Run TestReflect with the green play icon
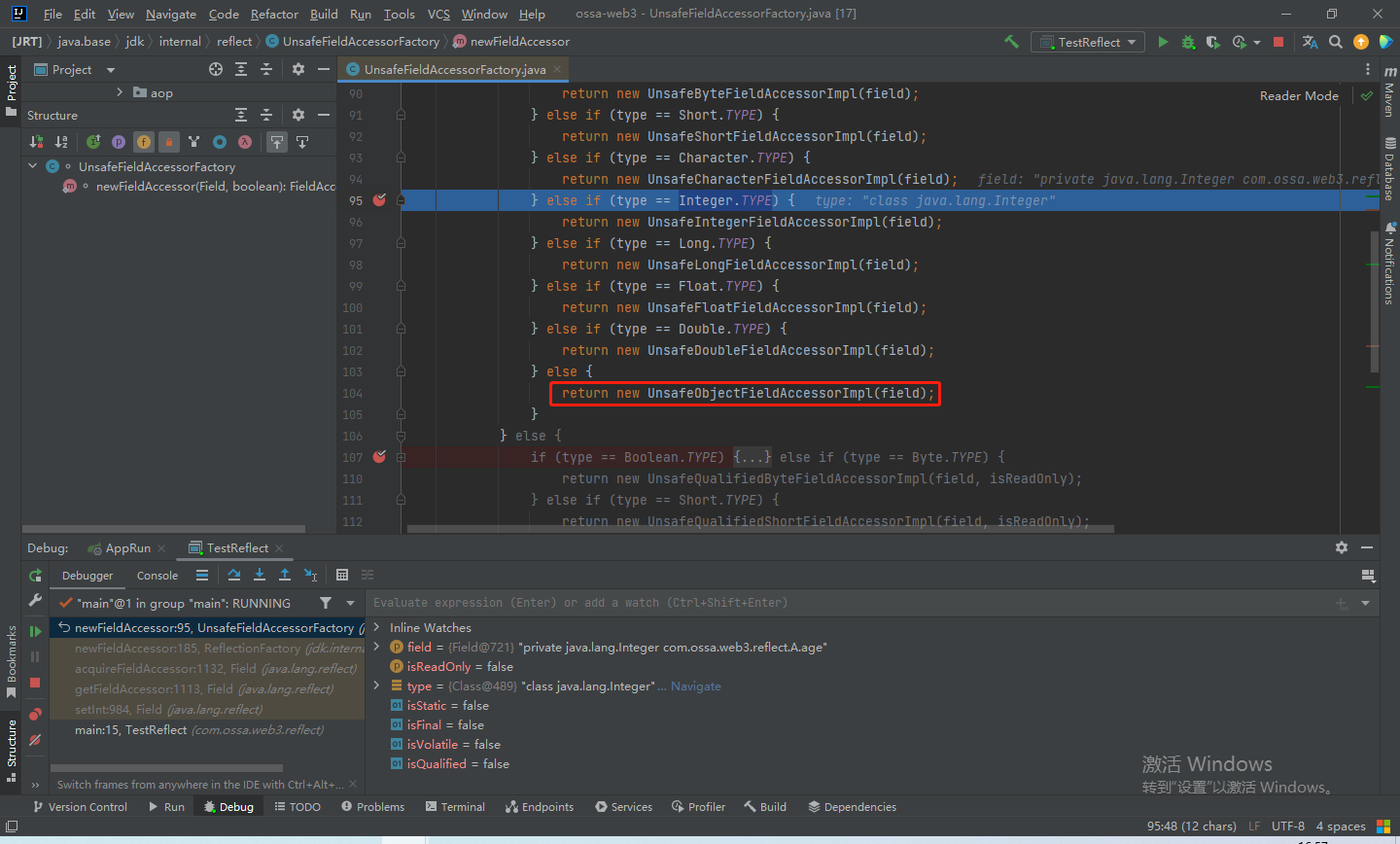 click(1163, 42)
